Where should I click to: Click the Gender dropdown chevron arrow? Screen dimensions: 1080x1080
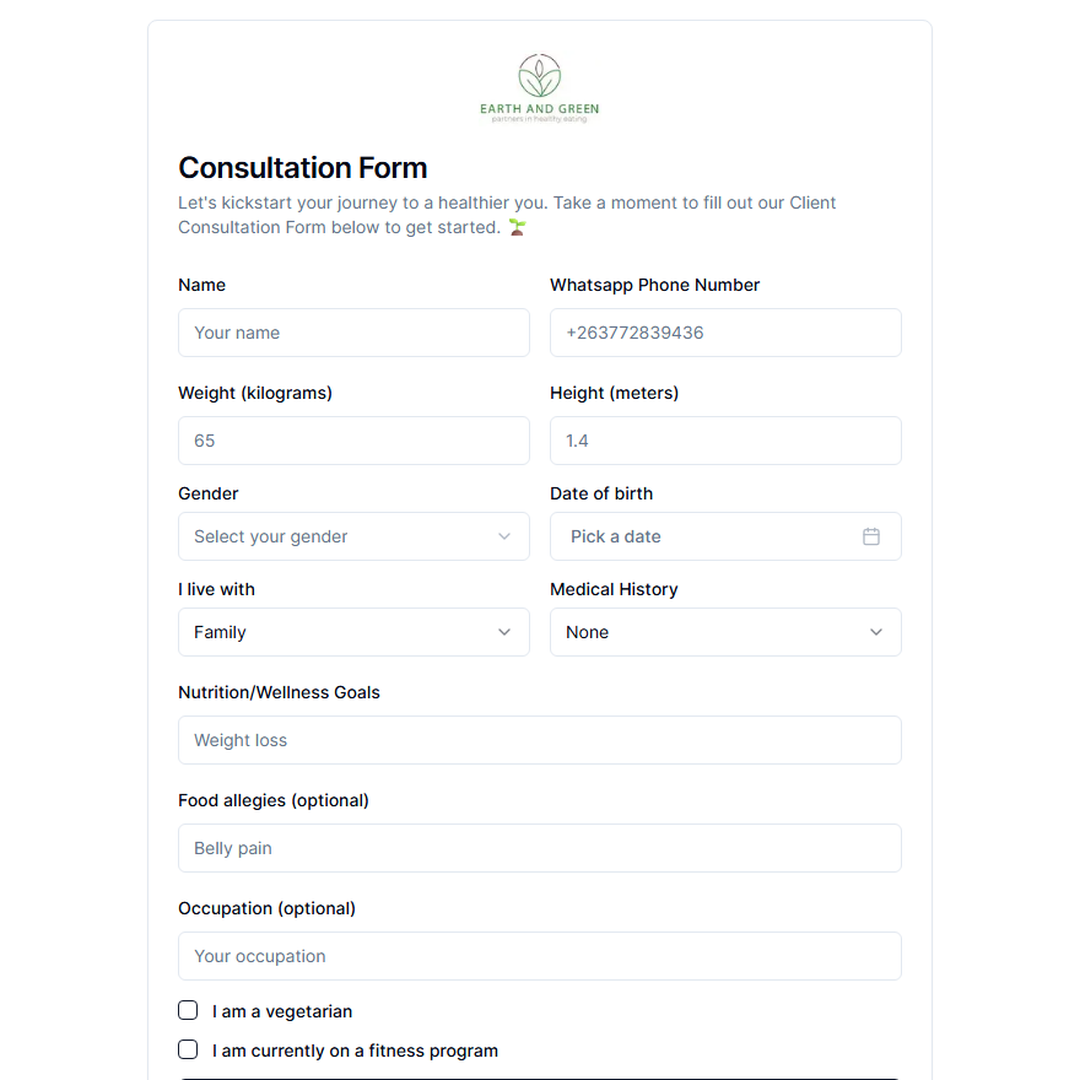[x=504, y=537]
